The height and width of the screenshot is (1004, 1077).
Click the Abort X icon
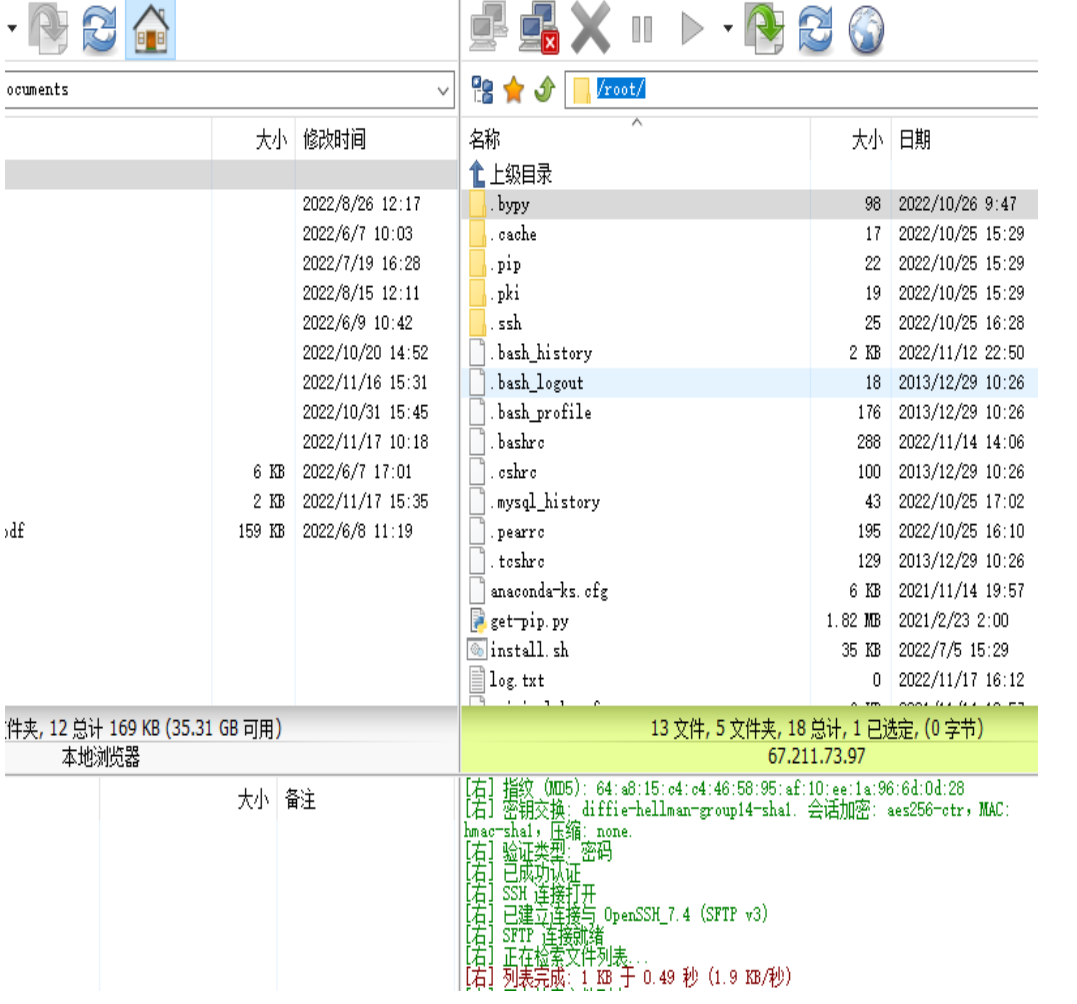pyautogui.click(x=591, y=30)
